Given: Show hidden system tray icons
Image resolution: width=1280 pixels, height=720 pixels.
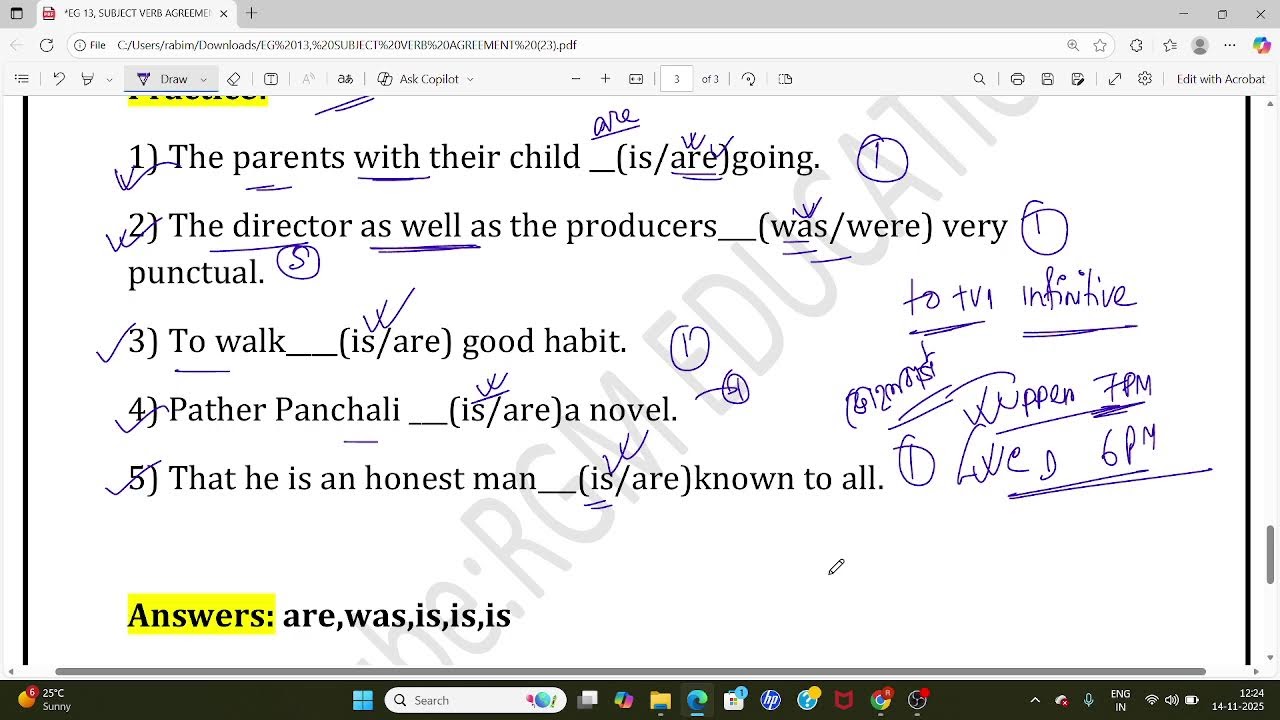Looking at the screenshot, I should (x=1035, y=700).
